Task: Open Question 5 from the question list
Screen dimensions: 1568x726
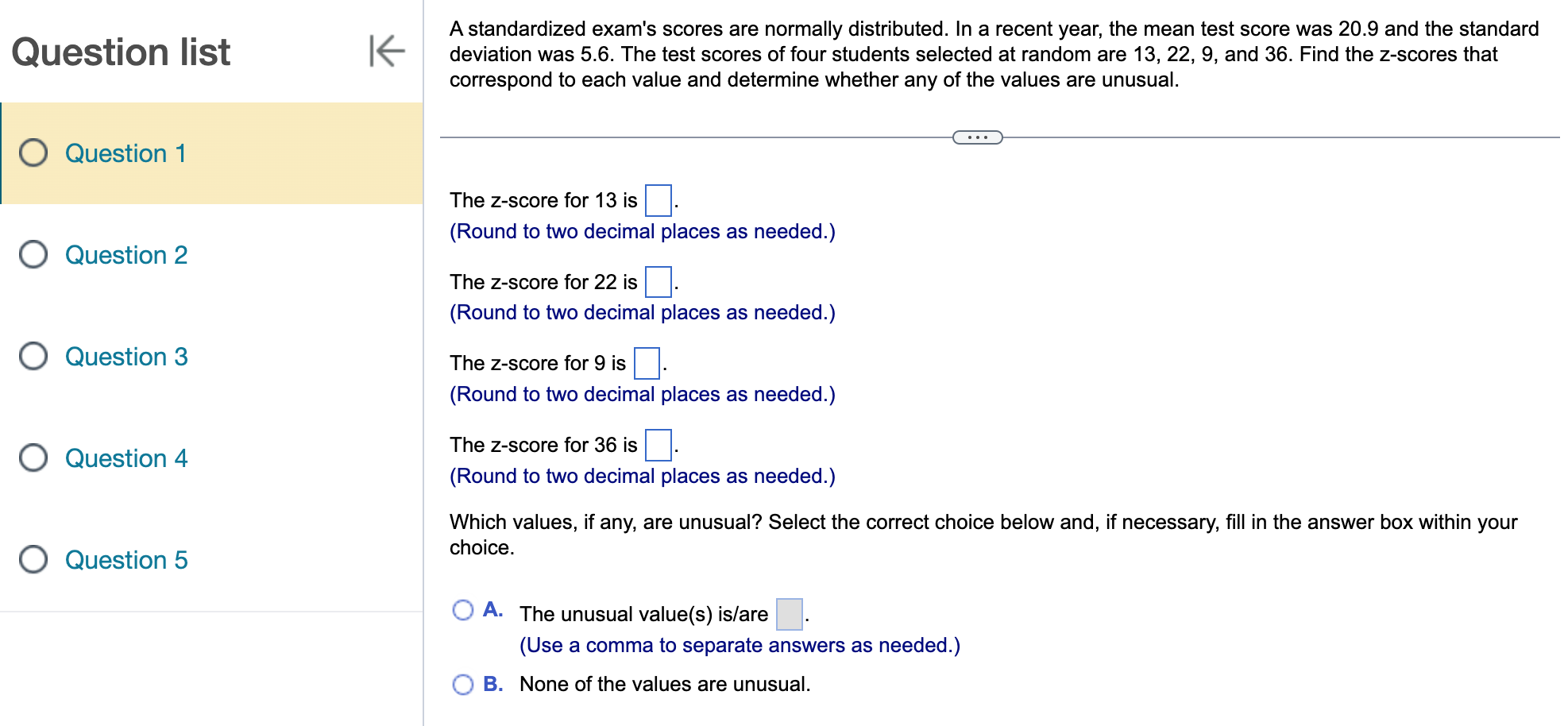Action: click(x=126, y=560)
